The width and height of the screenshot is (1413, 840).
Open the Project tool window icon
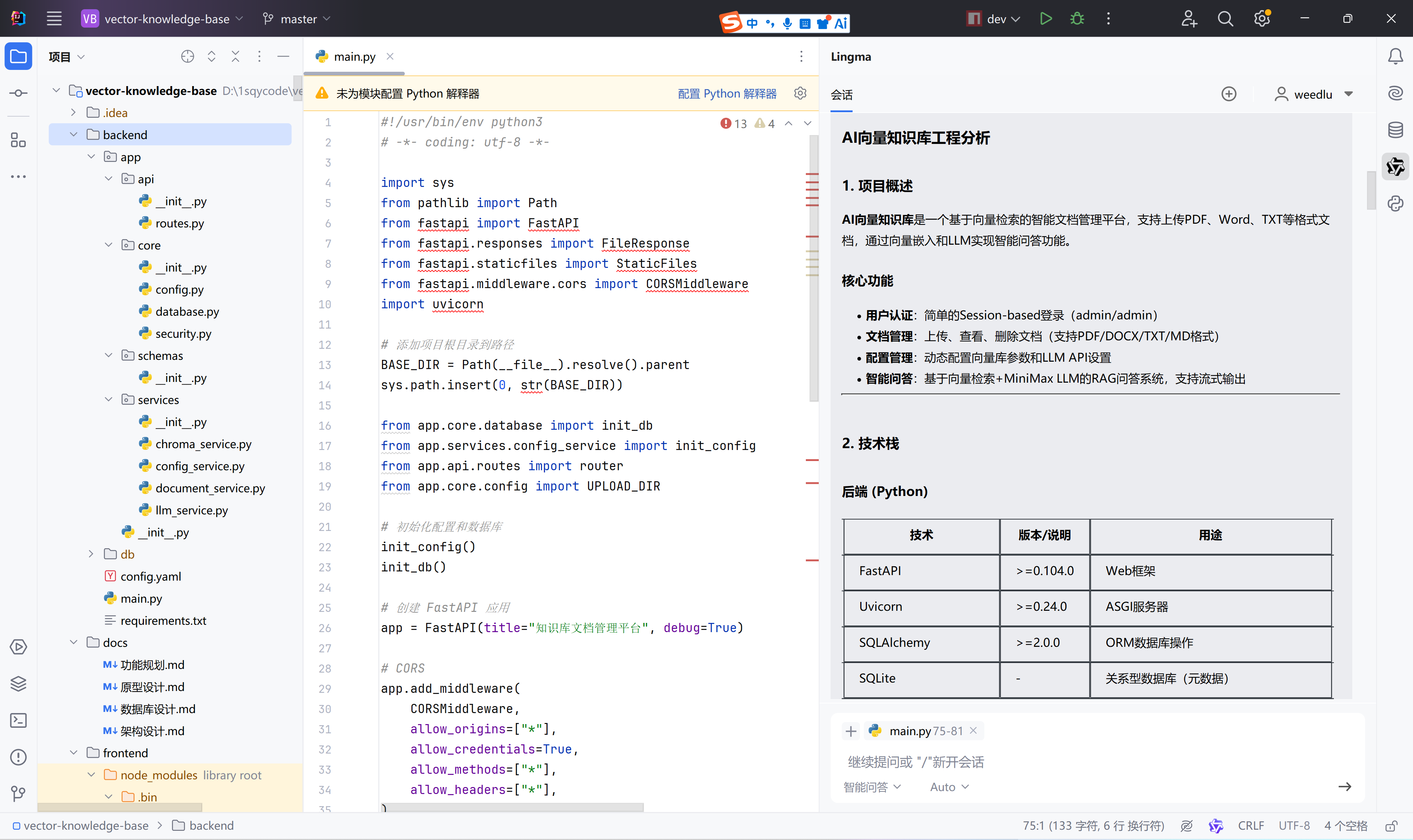click(18, 57)
